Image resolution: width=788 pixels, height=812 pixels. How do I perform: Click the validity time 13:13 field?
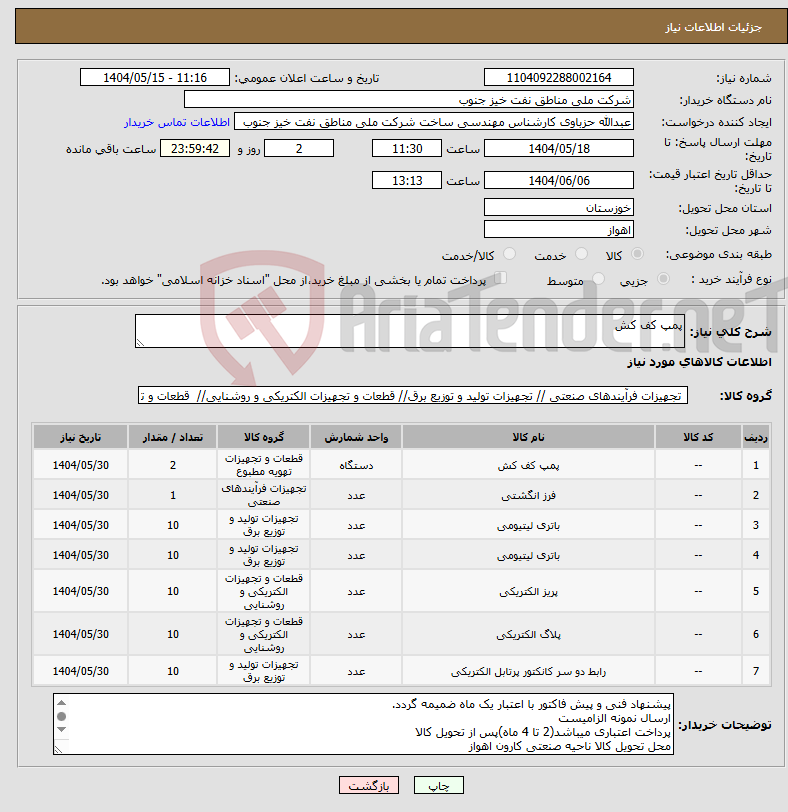pyautogui.click(x=407, y=181)
